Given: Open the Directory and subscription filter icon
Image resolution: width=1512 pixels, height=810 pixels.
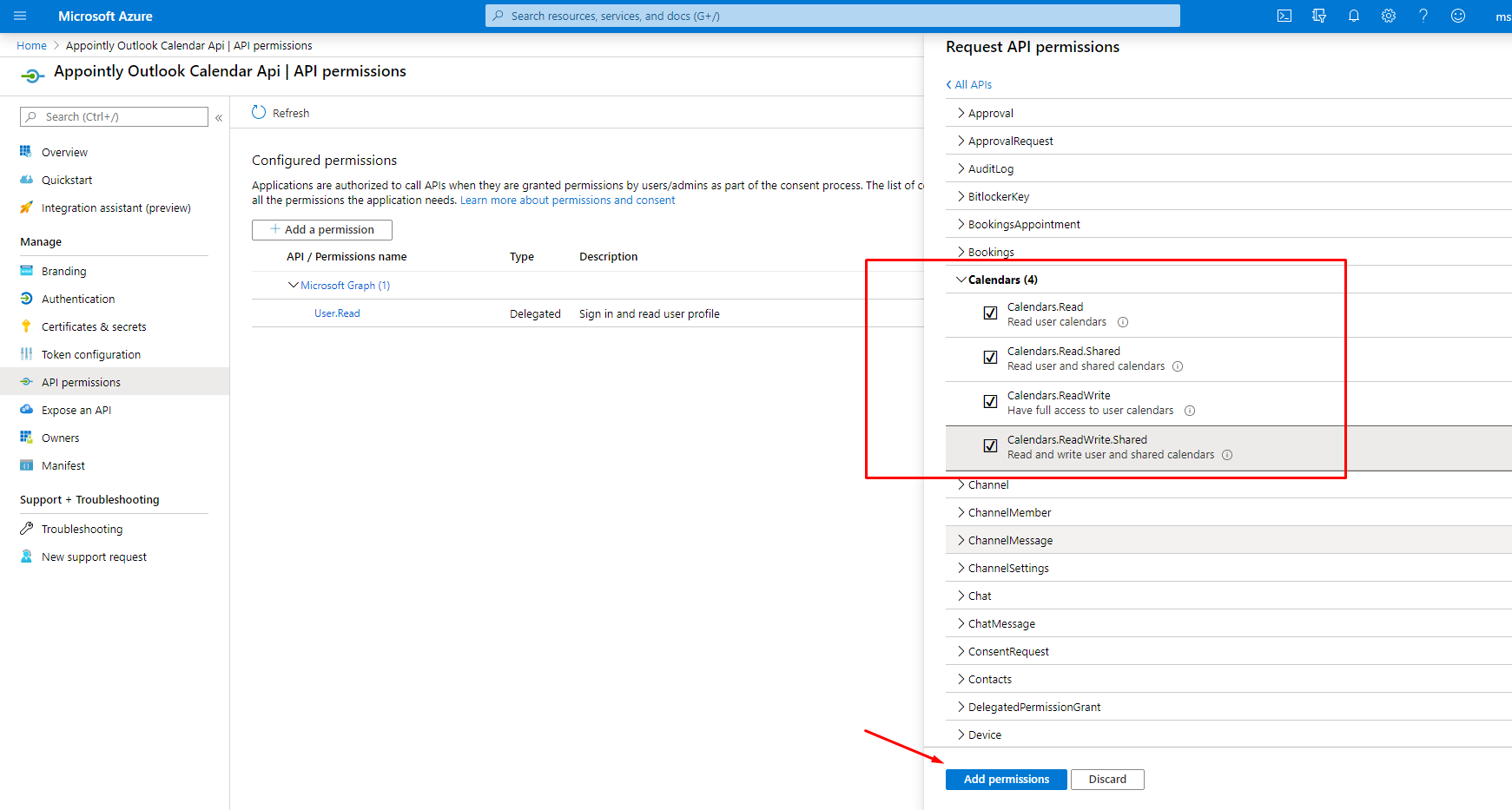Looking at the screenshot, I should [x=1319, y=16].
